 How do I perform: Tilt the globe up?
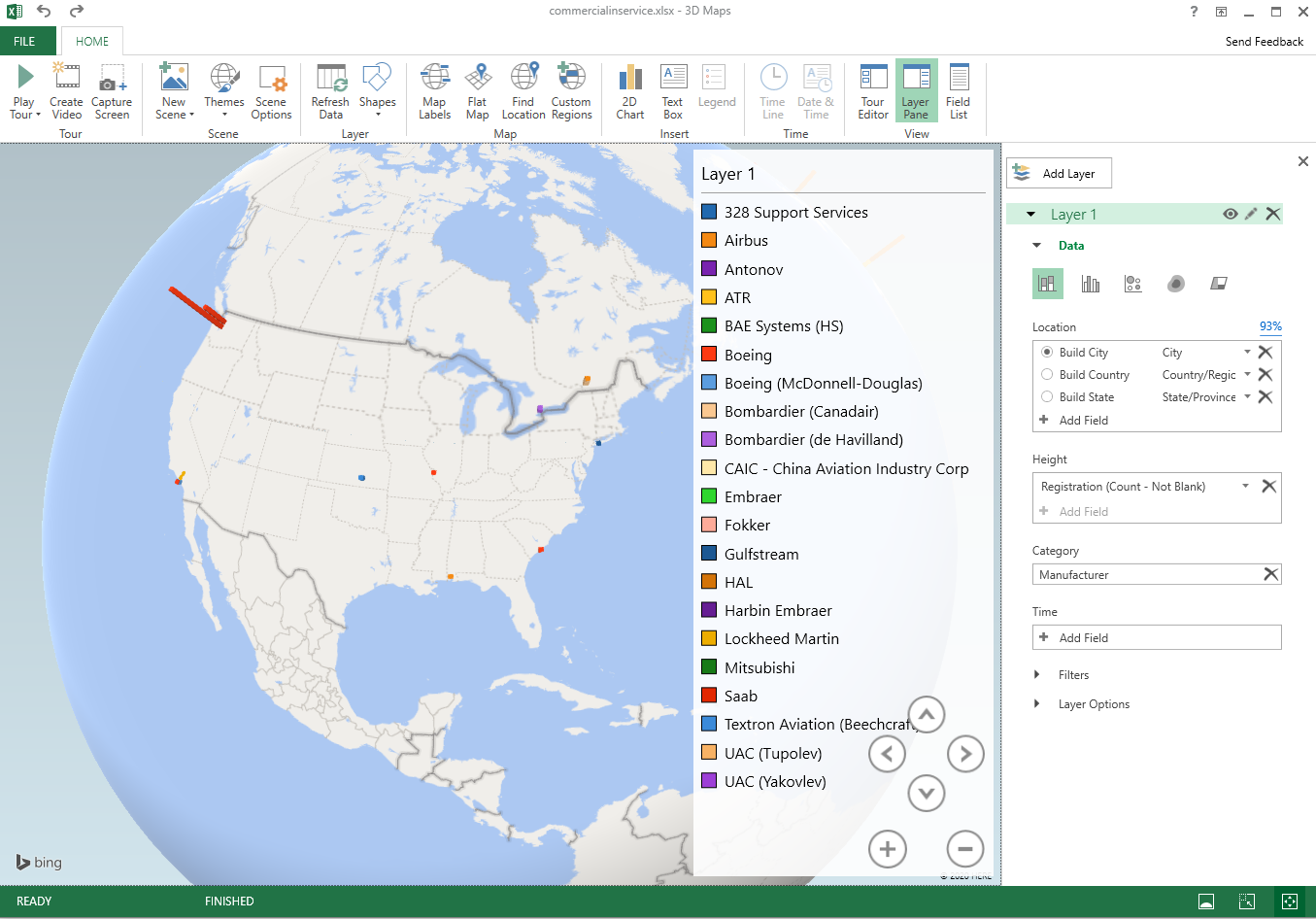point(927,715)
